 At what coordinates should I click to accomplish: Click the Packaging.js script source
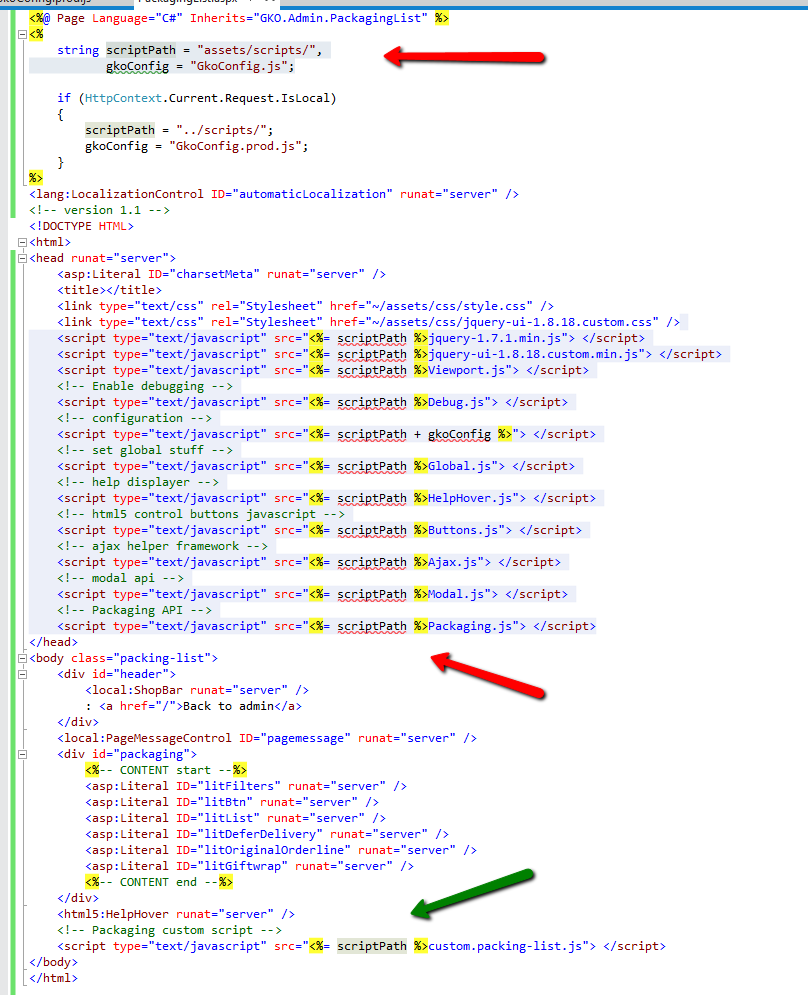(x=470, y=626)
